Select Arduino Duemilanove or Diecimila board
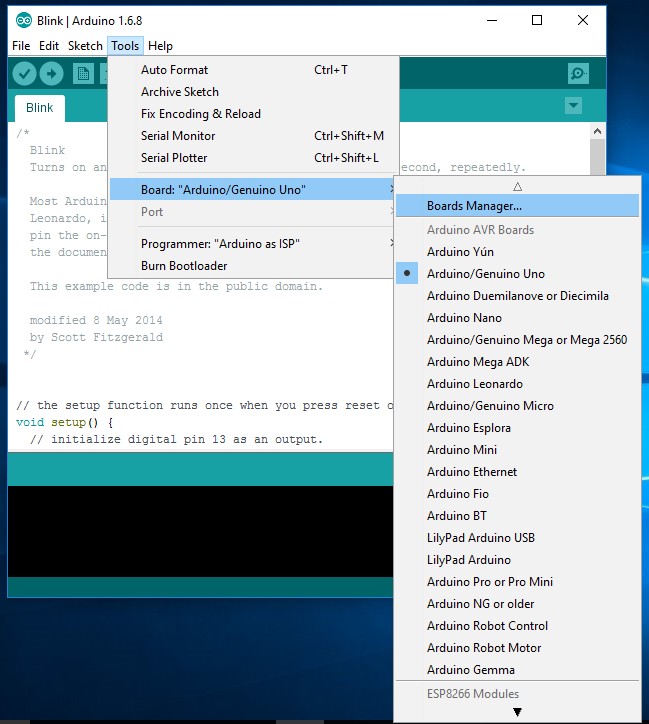This screenshot has height=724, width=649. click(x=517, y=296)
